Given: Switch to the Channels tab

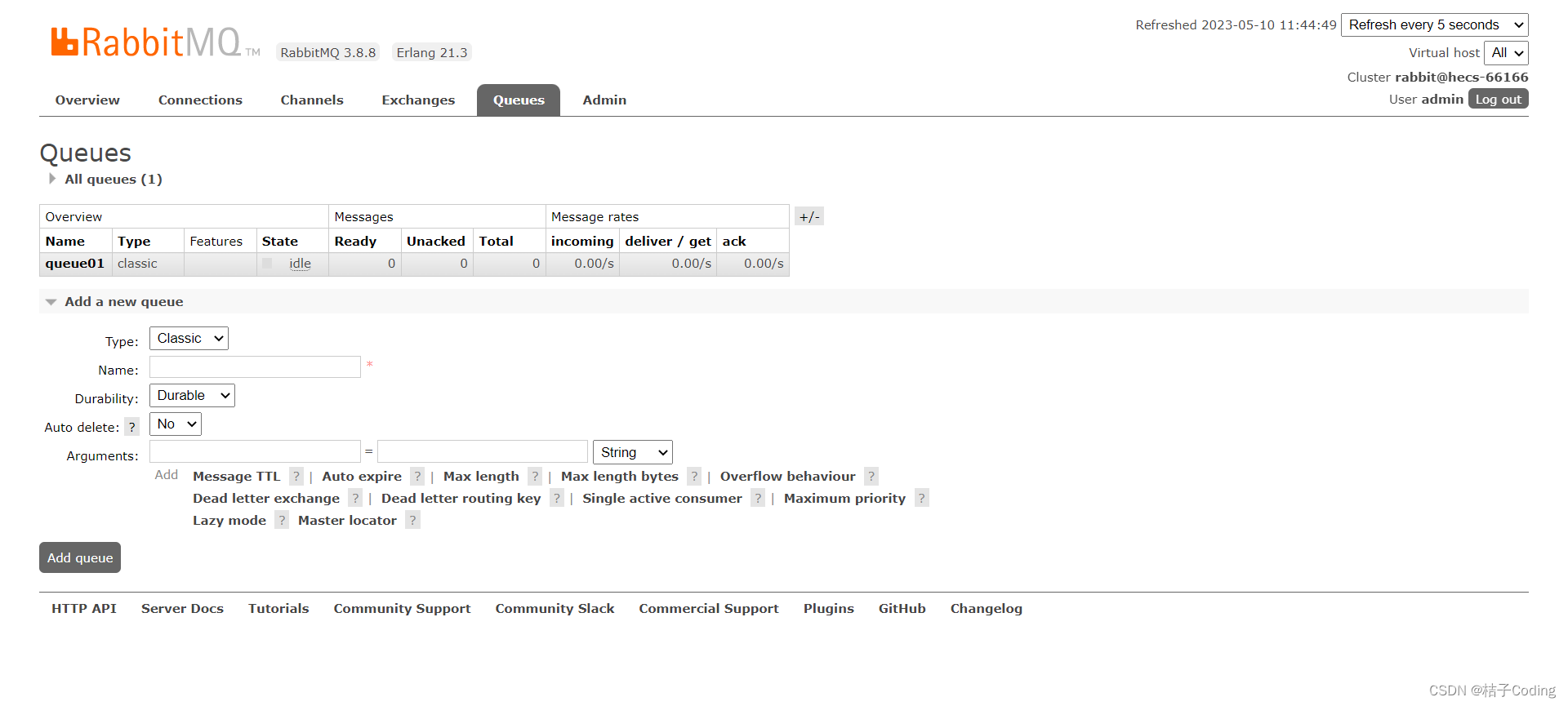Looking at the screenshot, I should click(312, 100).
